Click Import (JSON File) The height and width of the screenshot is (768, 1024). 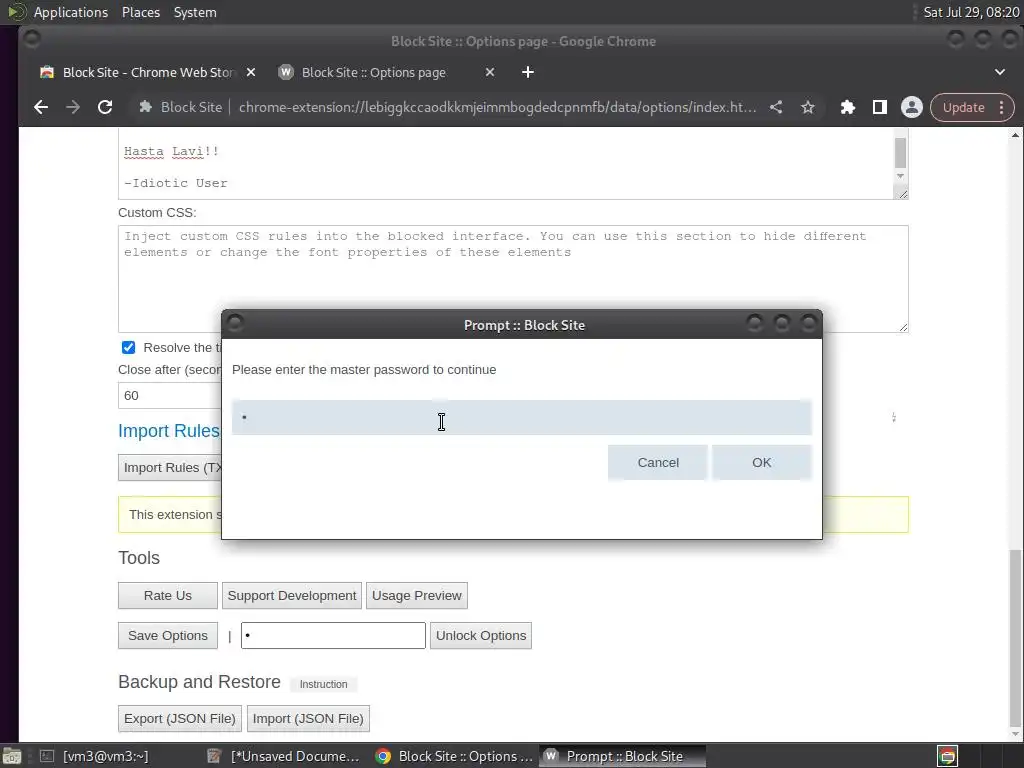click(x=308, y=718)
